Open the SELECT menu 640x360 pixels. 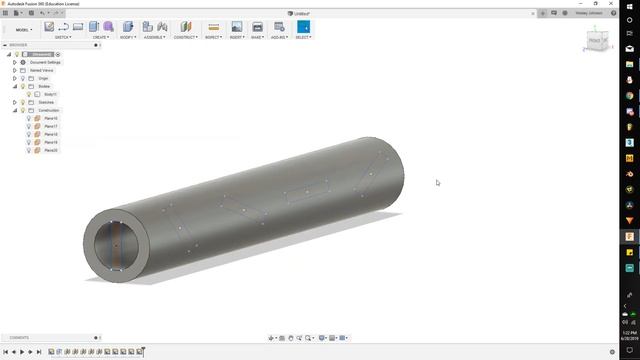pos(303,37)
